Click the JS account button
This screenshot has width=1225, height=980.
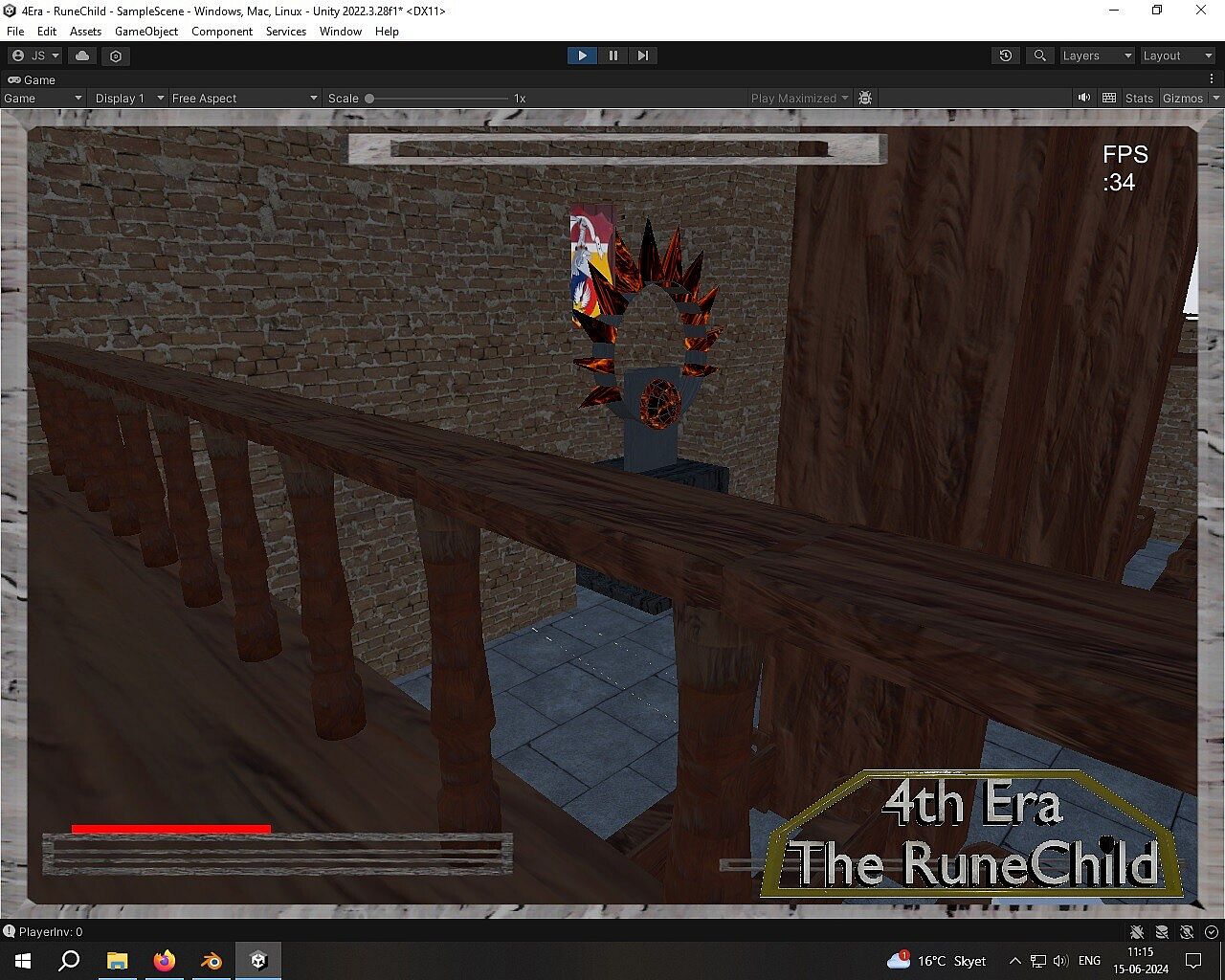click(35, 56)
